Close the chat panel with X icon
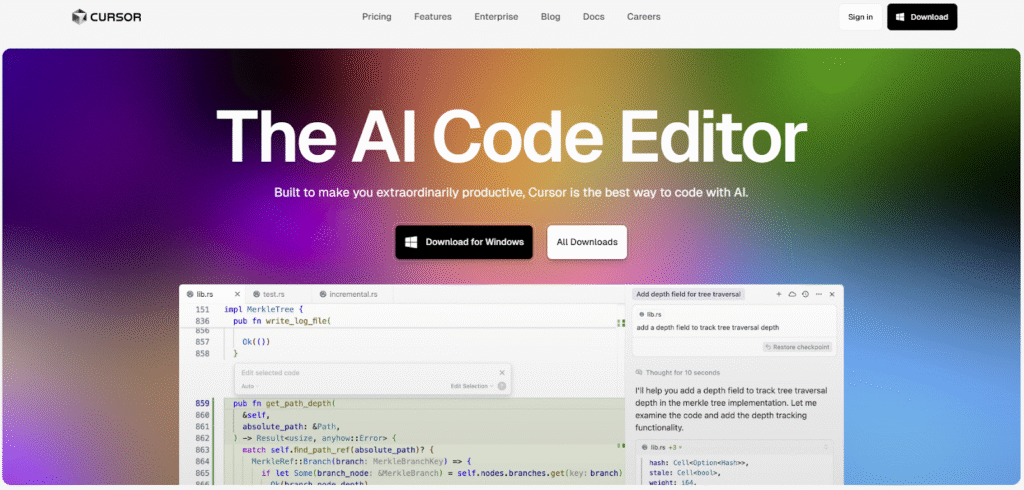This screenshot has width=1024, height=490. (832, 295)
